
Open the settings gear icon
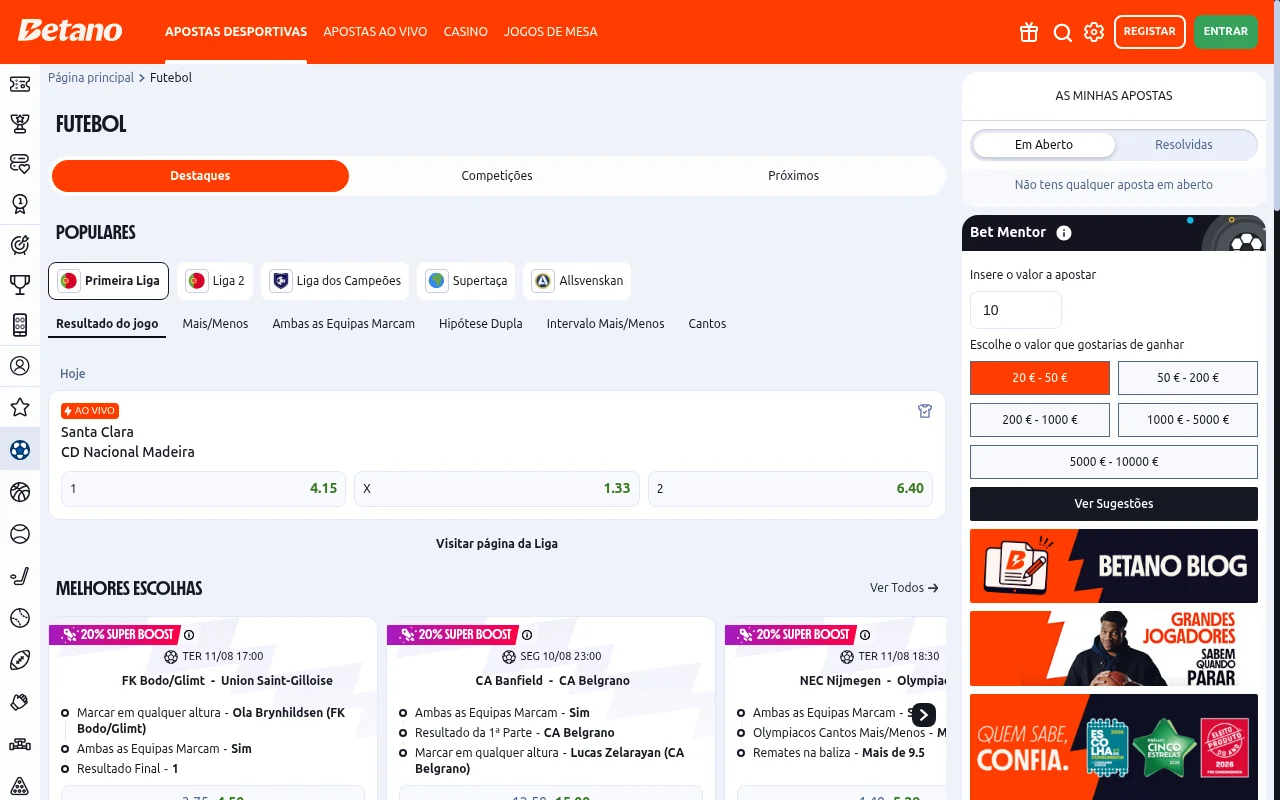click(x=1094, y=32)
